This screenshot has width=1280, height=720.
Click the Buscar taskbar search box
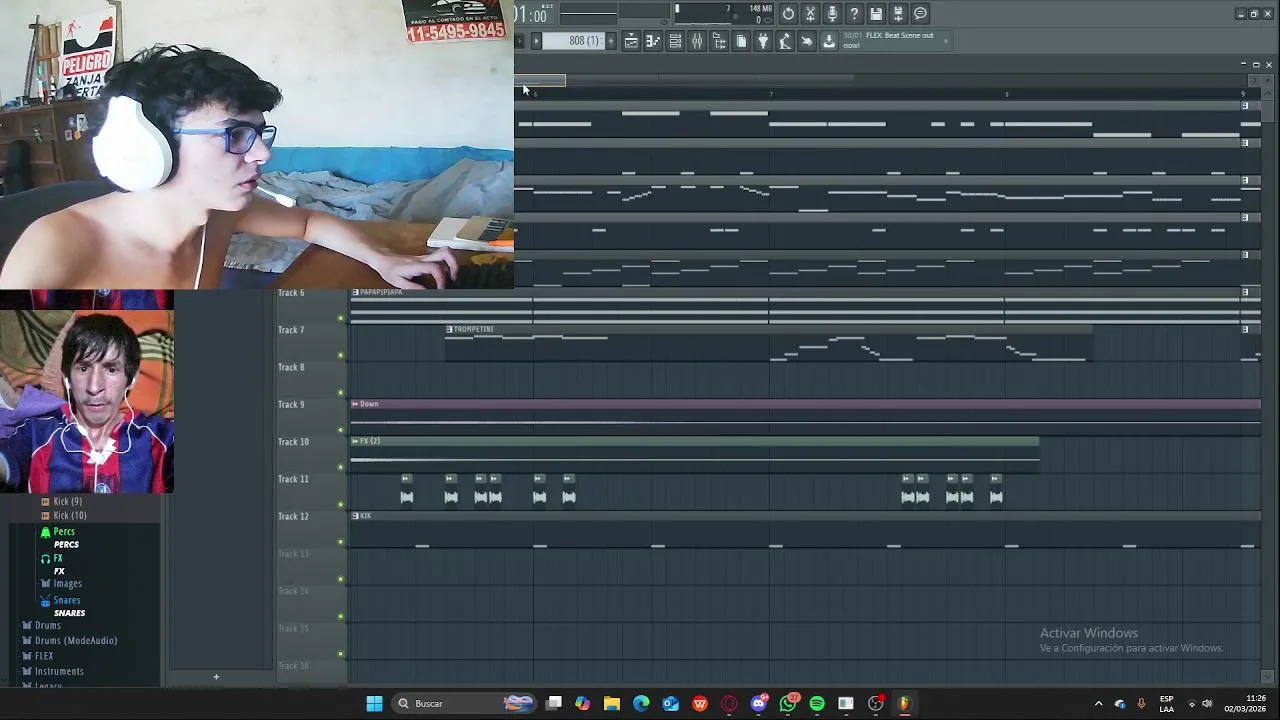point(465,703)
